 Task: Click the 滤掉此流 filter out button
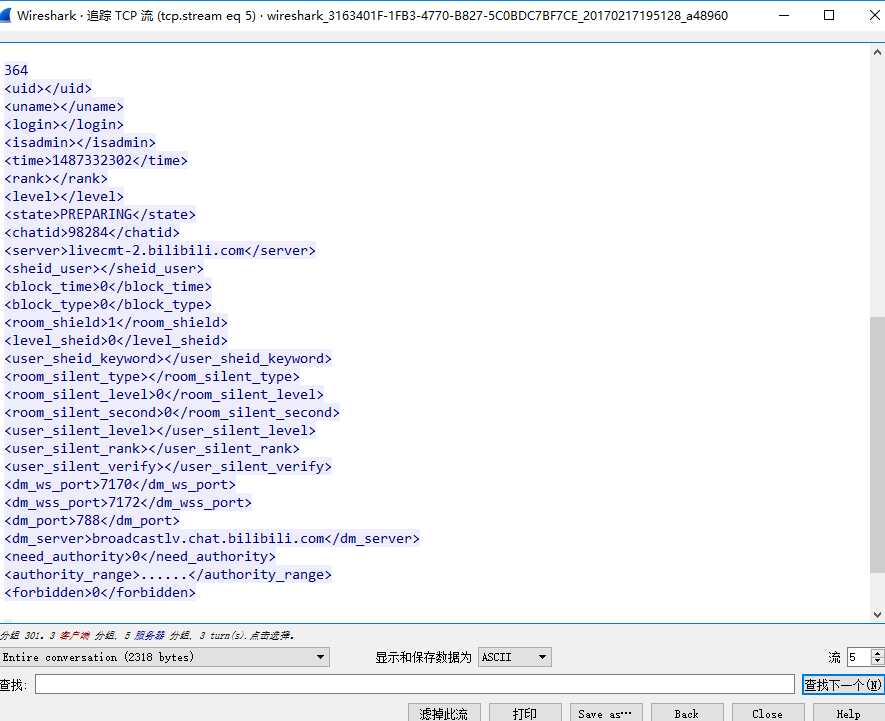(444, 713)
